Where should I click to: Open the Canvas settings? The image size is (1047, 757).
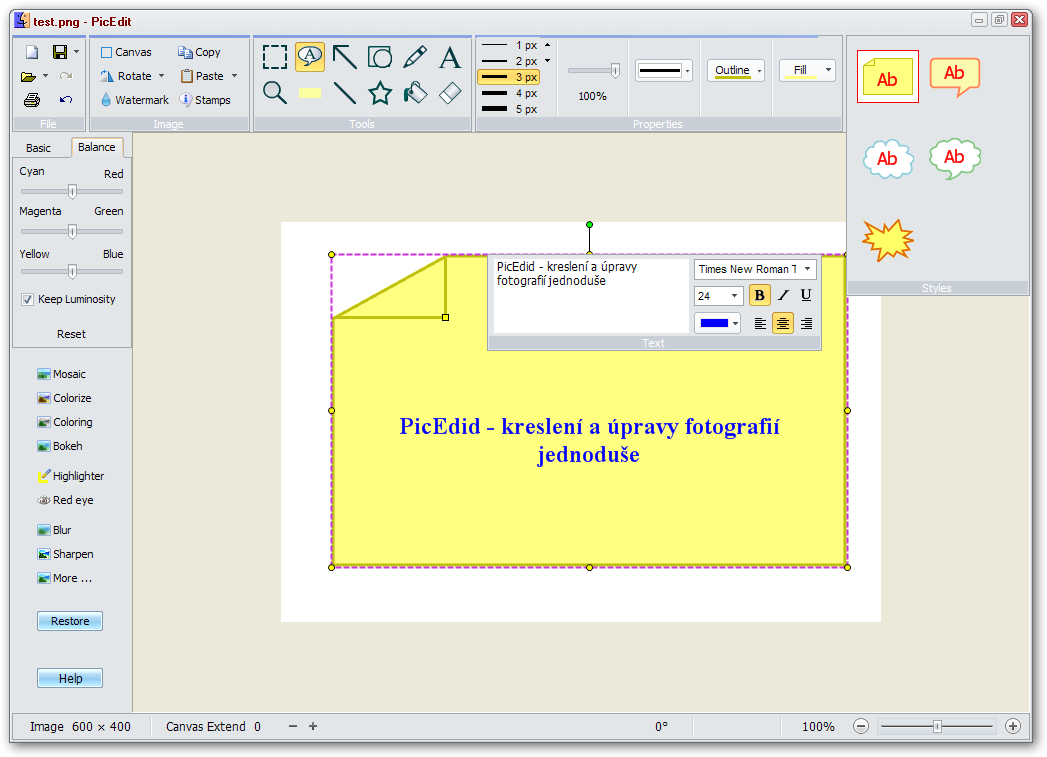point(126,52)
